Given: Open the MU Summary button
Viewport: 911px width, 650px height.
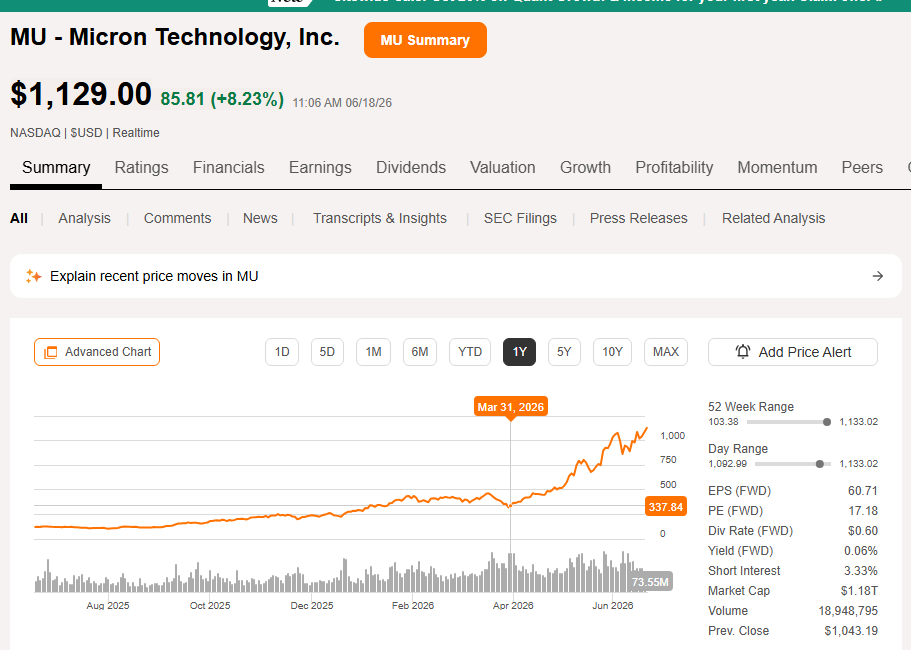Looking at the screenshot, I should point(425,40).
